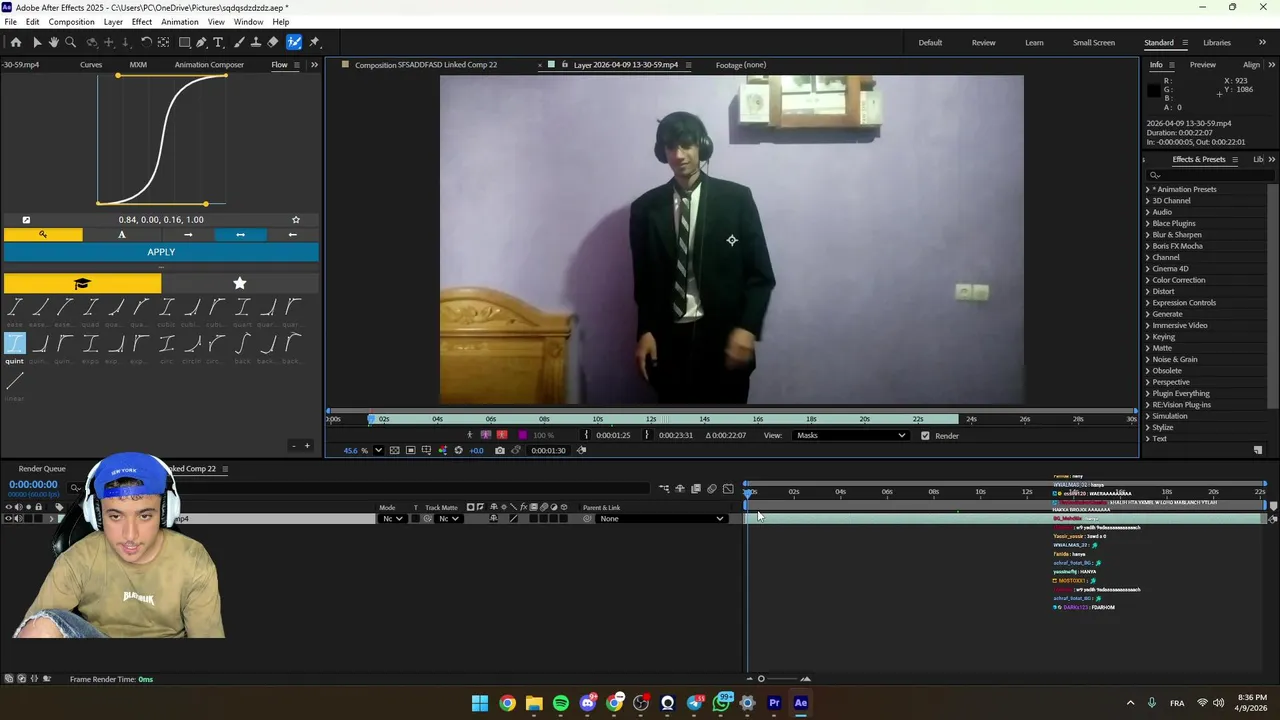The width and height of the screenshot is (1280, 720).
Task: Select the Eraser tool
Action: tap(273, 42)
